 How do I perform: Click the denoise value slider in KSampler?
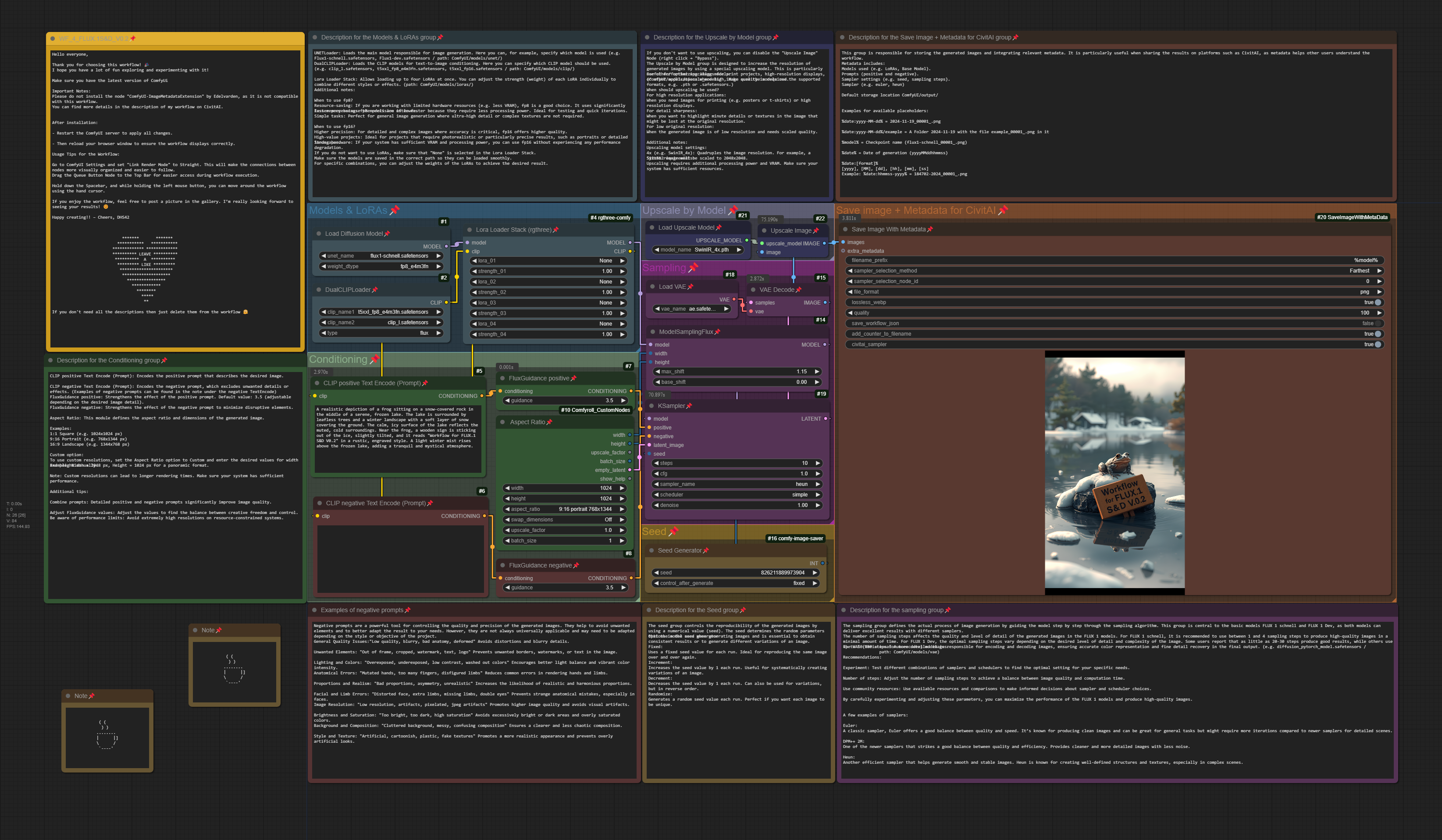click(x=737, y=506)
